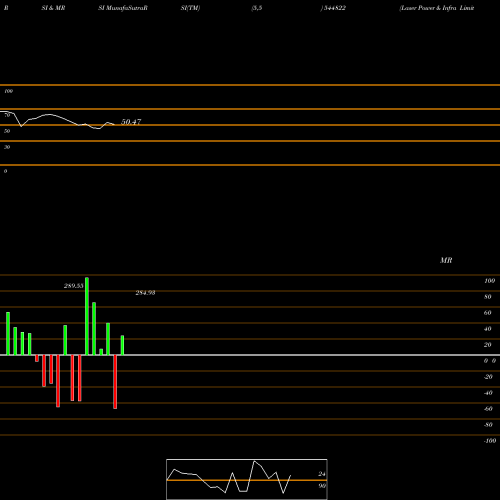Click the mini line chart thumbnail at the bottom
The height and width of the screenshot is (500, 500).
[x=247, y=479]
